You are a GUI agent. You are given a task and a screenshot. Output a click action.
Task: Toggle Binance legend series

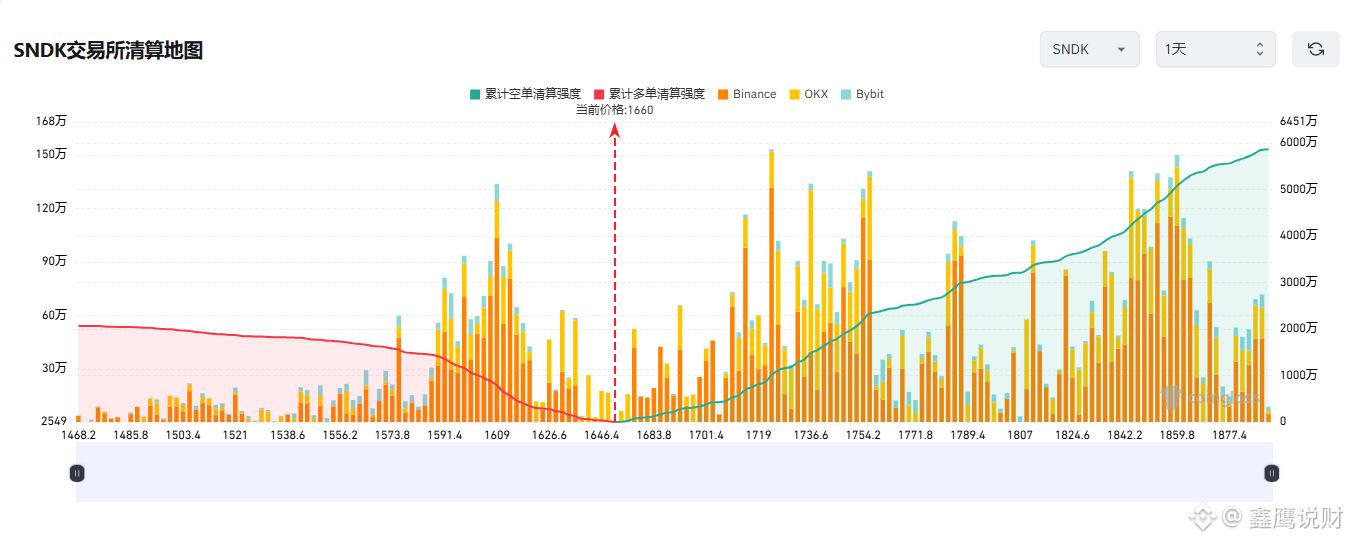[x=747, y=94]
